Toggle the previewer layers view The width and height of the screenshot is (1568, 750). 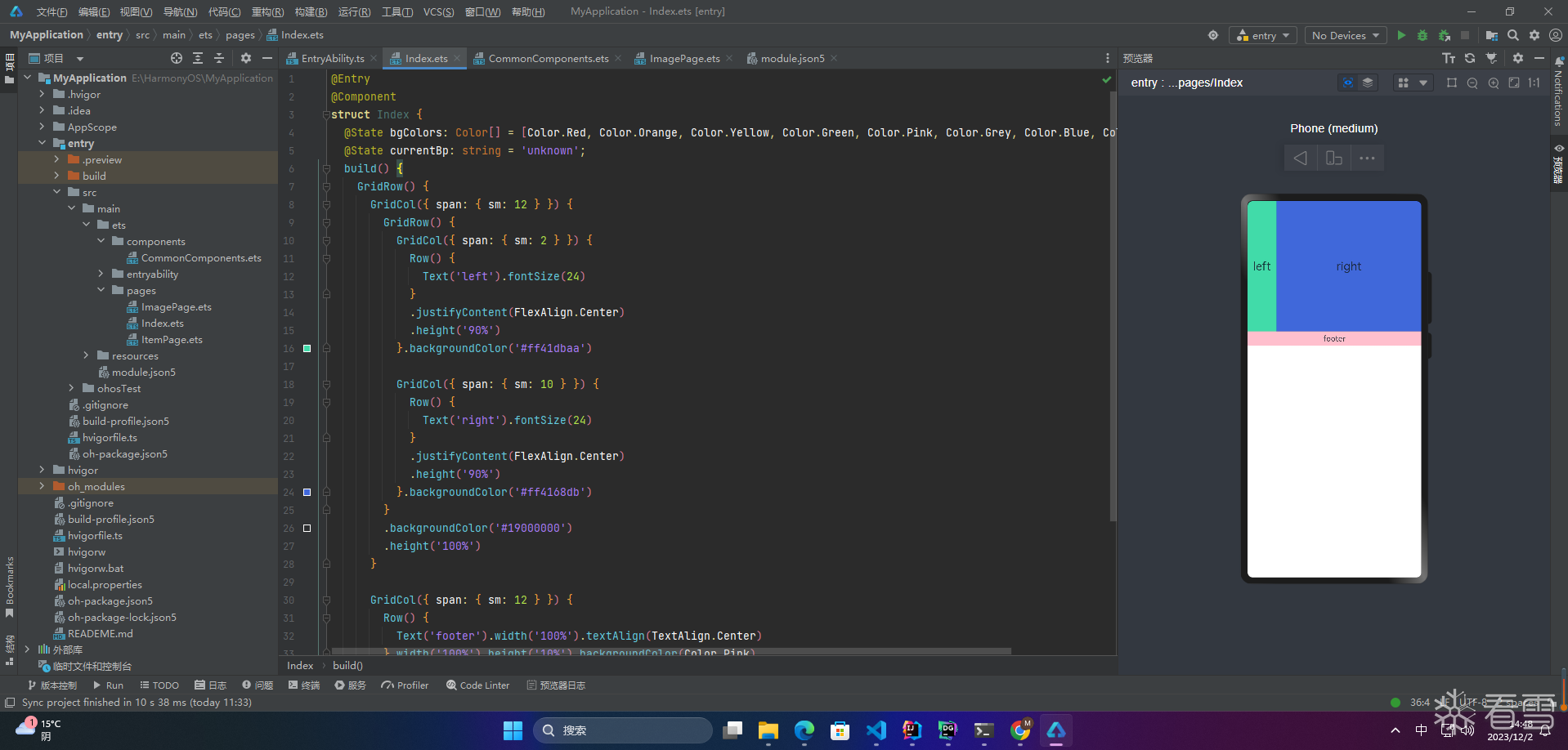pos(1368,83)
